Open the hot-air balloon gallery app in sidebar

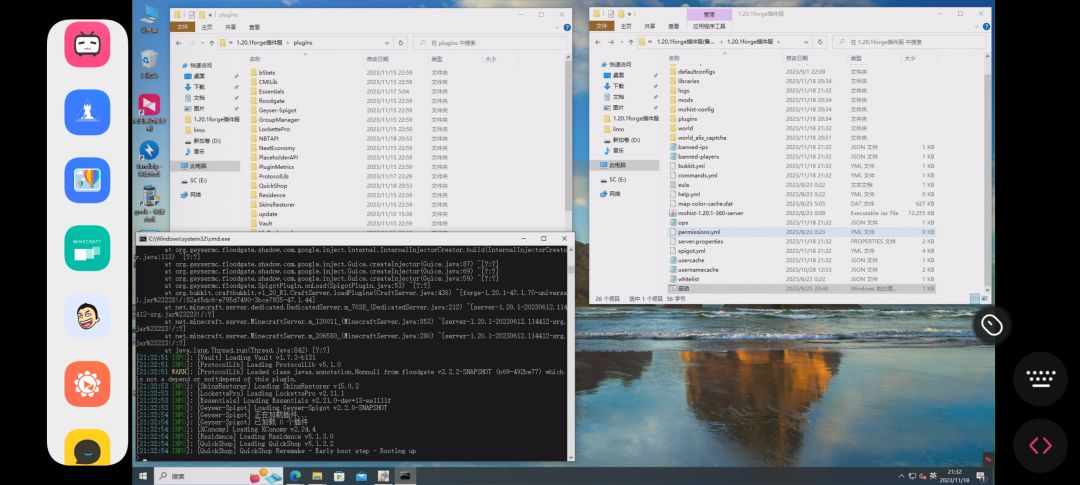tap(87, 180)
